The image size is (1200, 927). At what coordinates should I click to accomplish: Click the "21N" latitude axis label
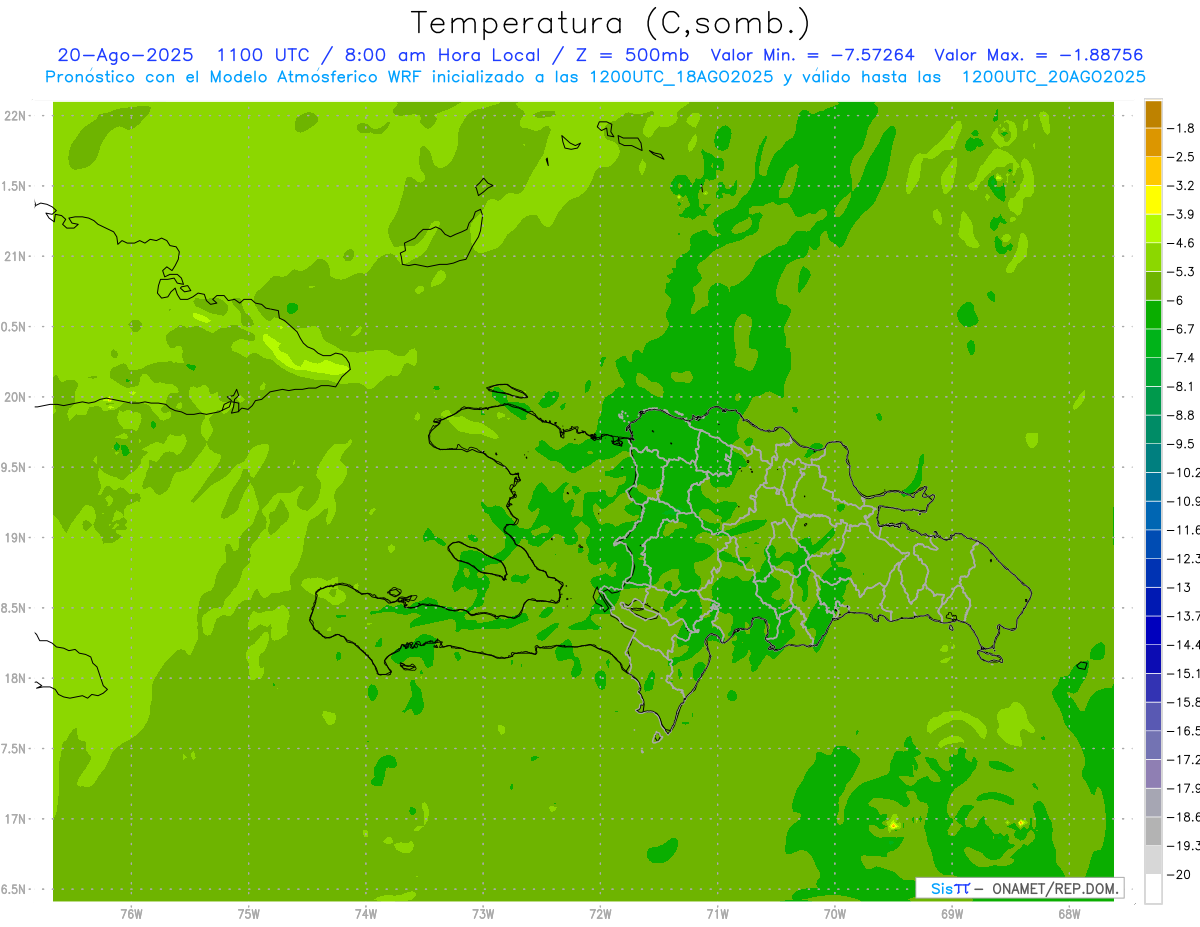[x=15, y=257]
